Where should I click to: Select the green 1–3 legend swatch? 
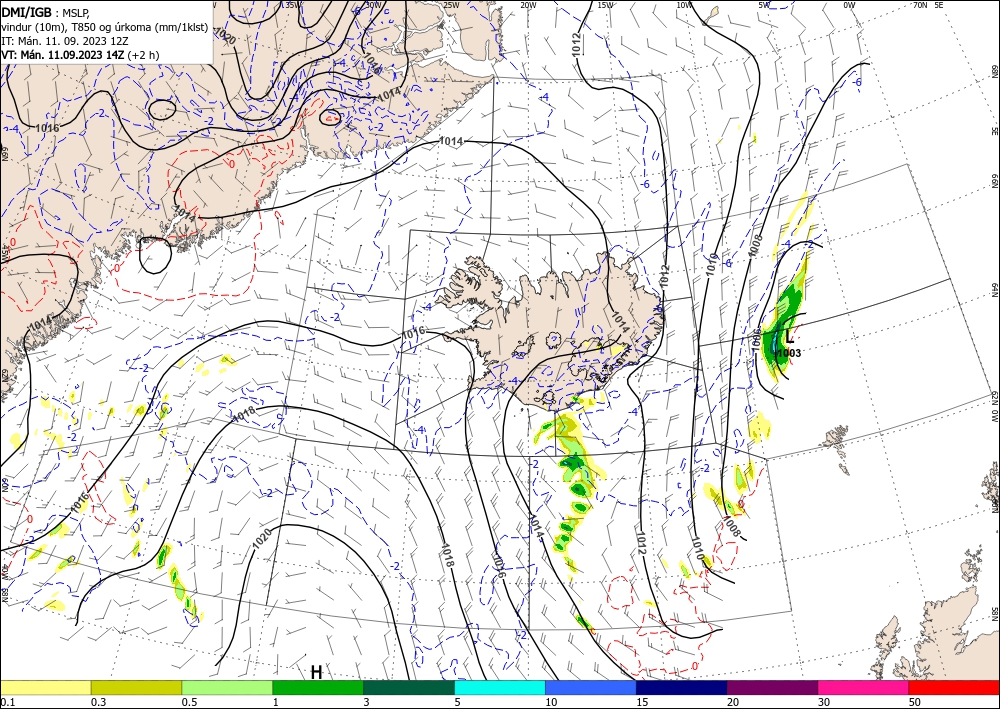(x=318, y=687)
